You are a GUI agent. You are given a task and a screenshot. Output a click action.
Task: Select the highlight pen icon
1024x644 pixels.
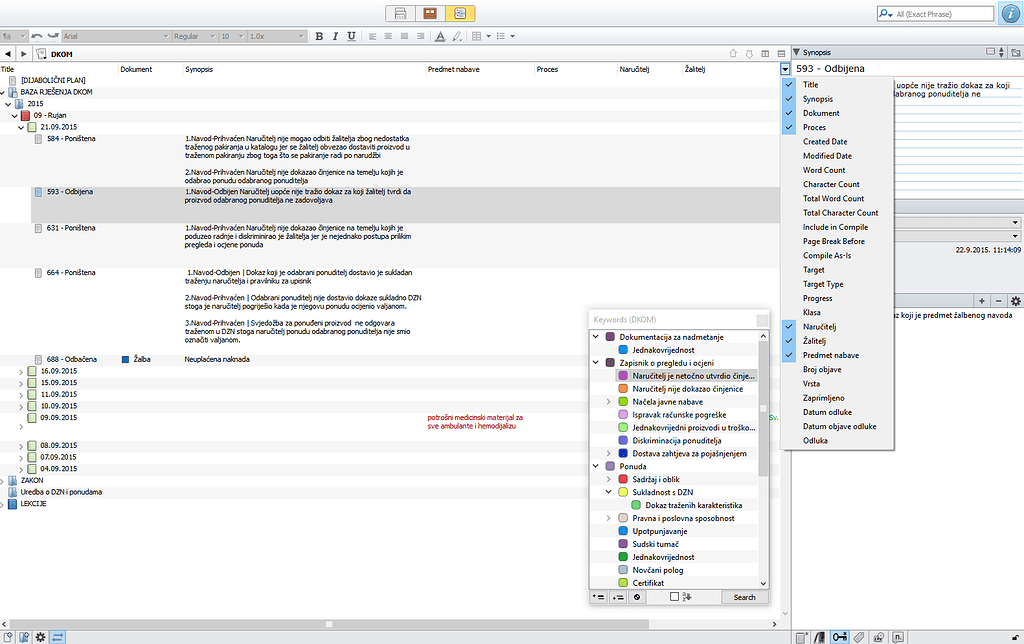tap(456, 35)
